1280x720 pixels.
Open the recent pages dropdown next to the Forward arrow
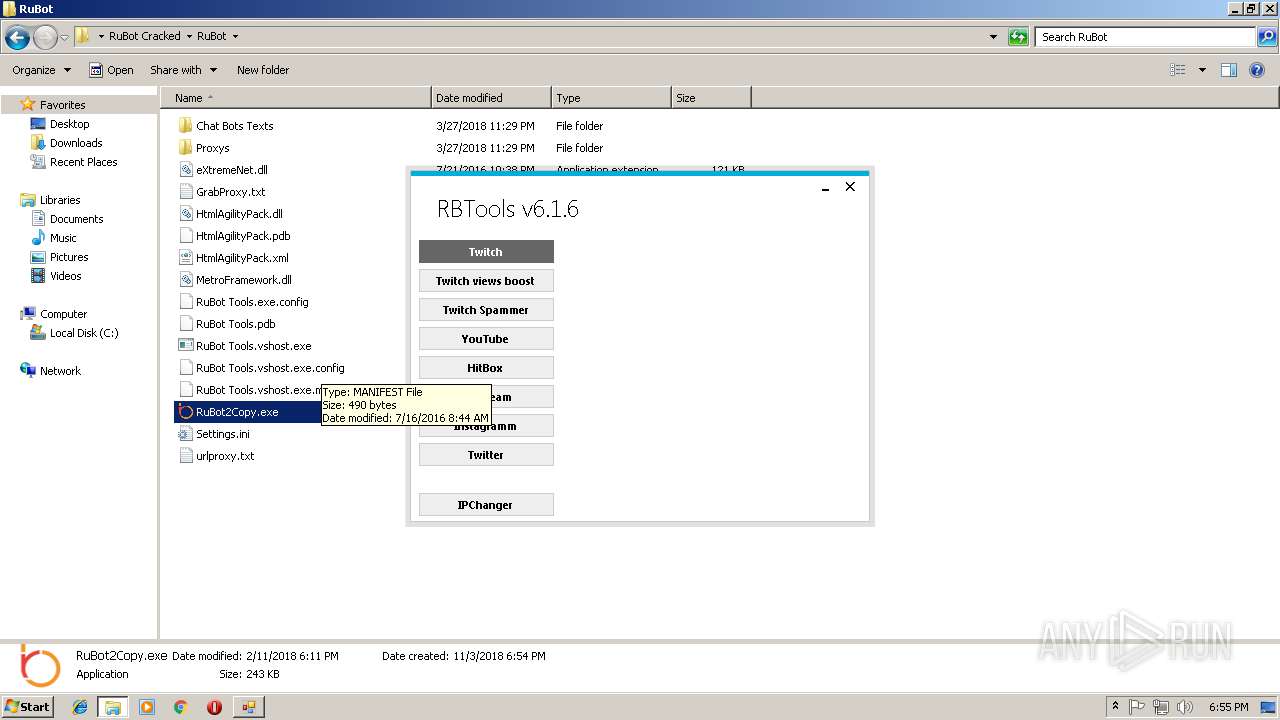point(64,38)
